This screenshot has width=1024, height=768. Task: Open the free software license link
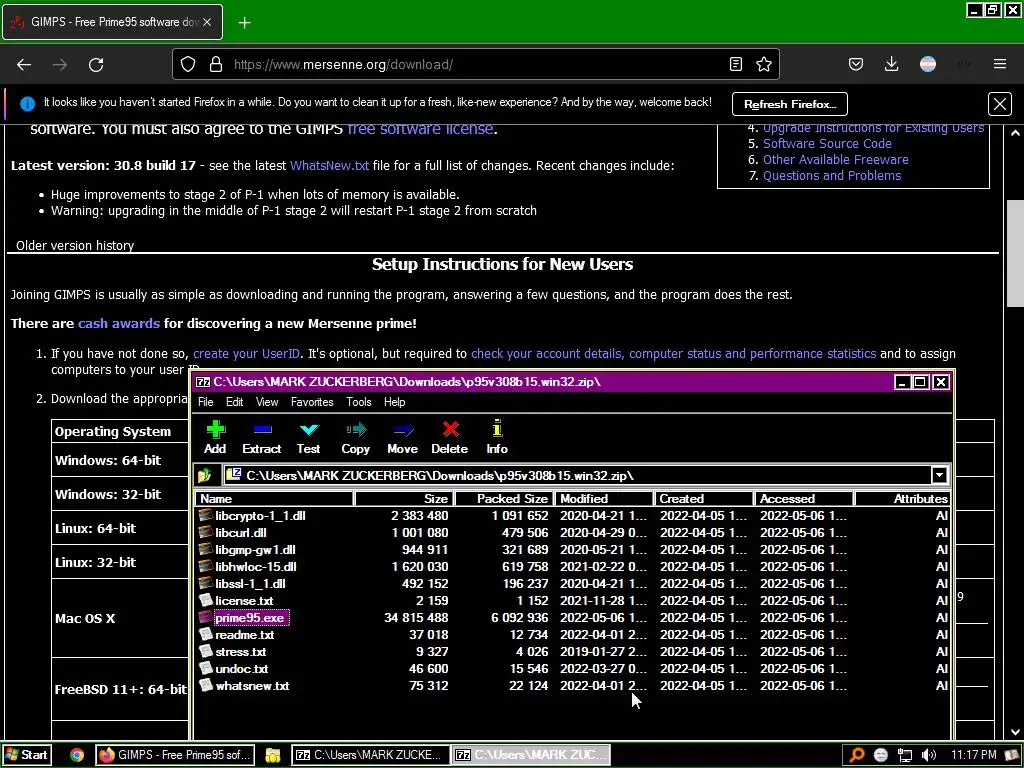click(x=420, y=129)
